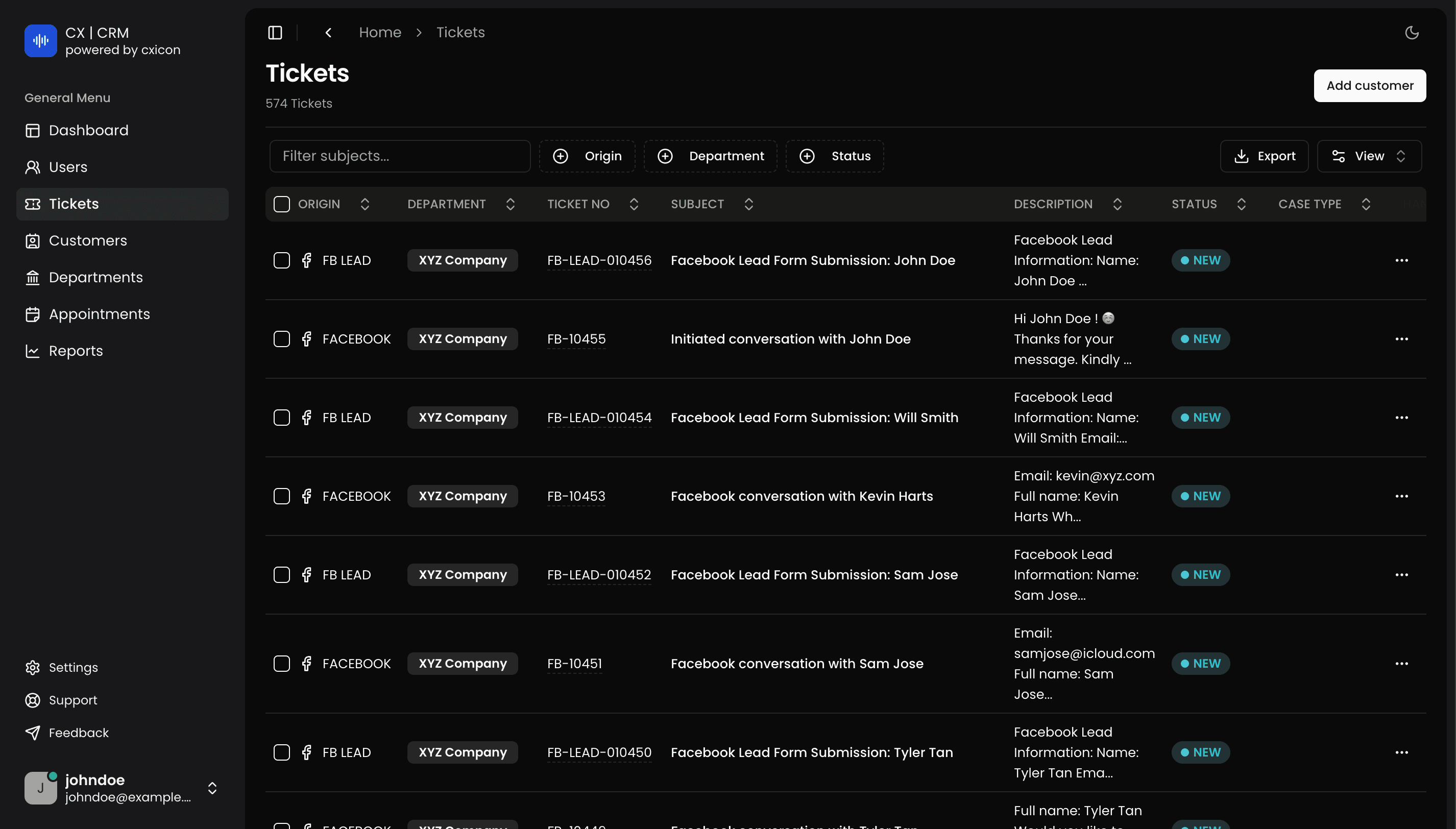Sort by the Subject column

(712, 204)
